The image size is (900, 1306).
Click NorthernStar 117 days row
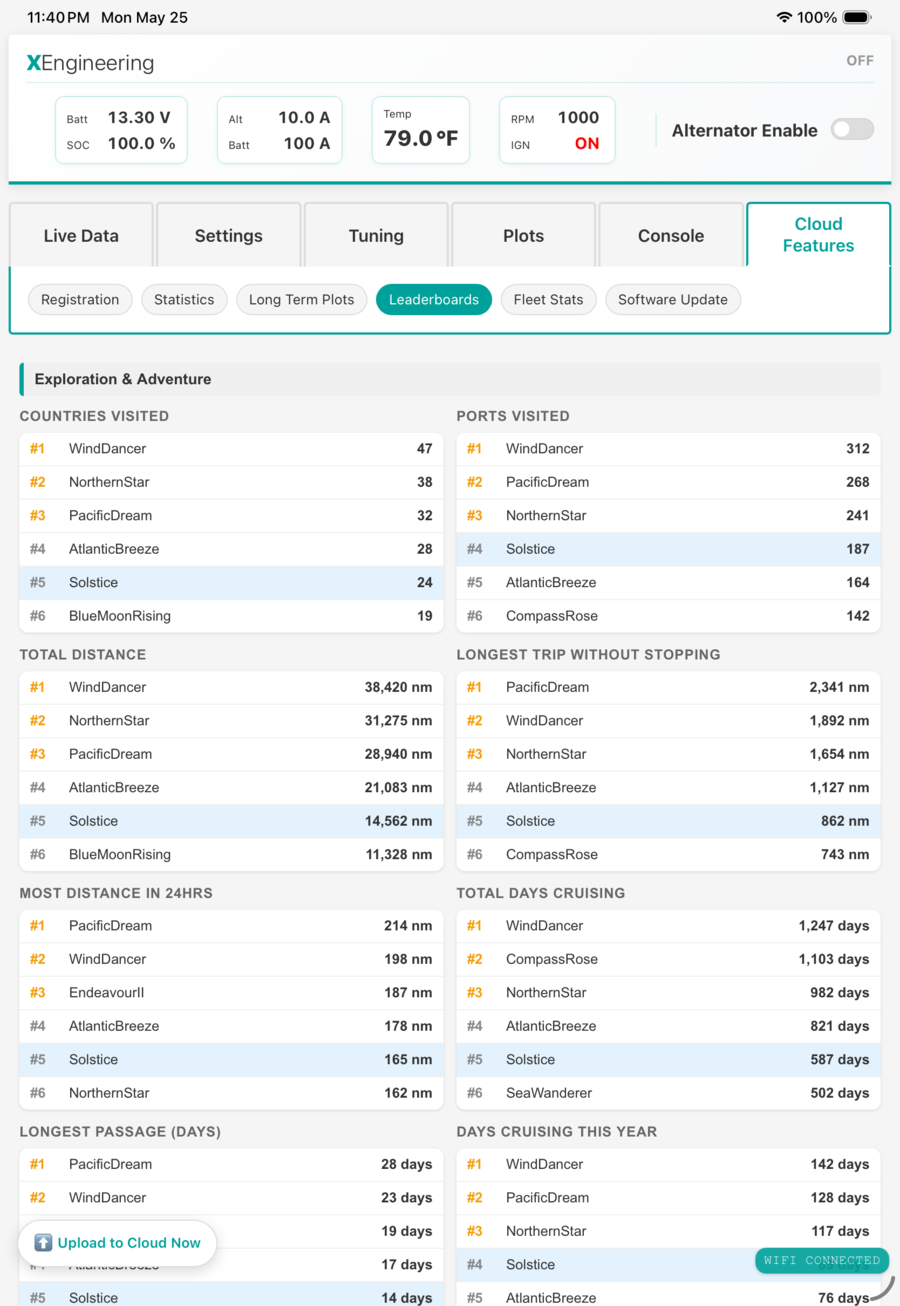coord(669,1231)
